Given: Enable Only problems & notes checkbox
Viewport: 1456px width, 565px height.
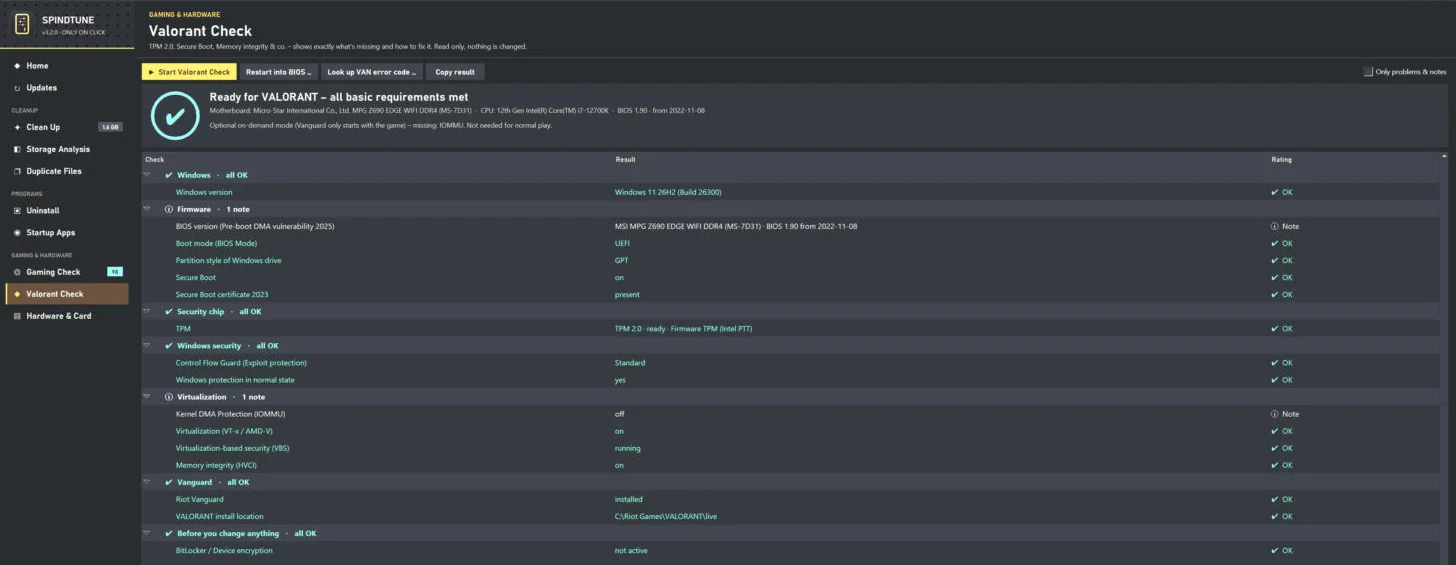Looking at the screenshot, I should (x=1368, y=72).
